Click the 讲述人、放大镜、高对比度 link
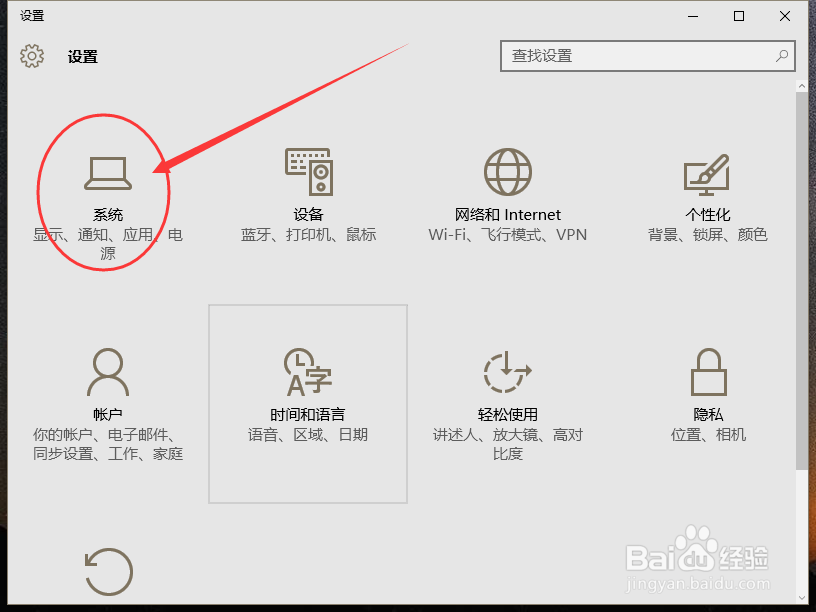The width and height of the screenshot is (816, 612). tap(508, 445)
